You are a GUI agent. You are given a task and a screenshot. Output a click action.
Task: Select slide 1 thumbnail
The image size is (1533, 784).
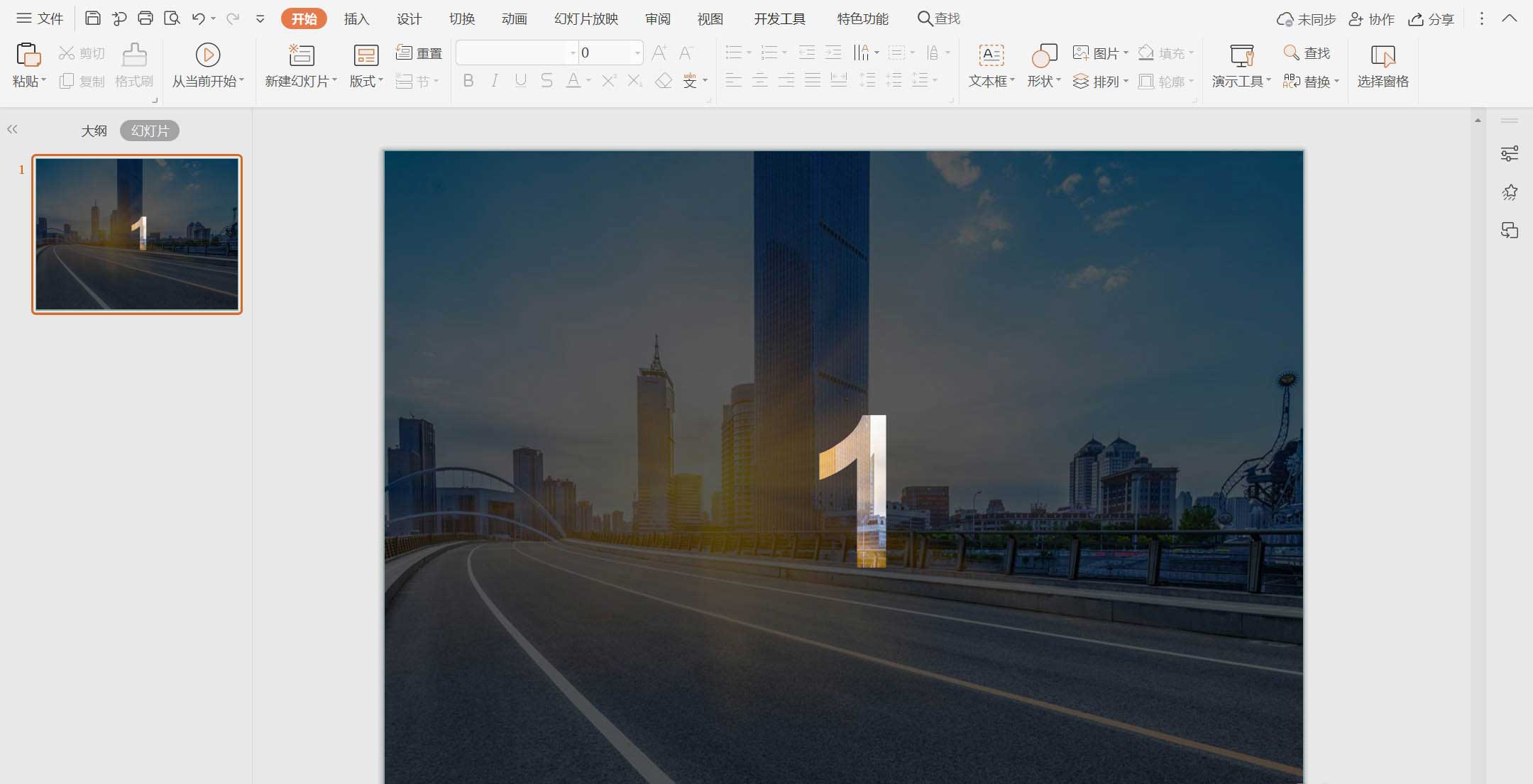tap(137, 233)
